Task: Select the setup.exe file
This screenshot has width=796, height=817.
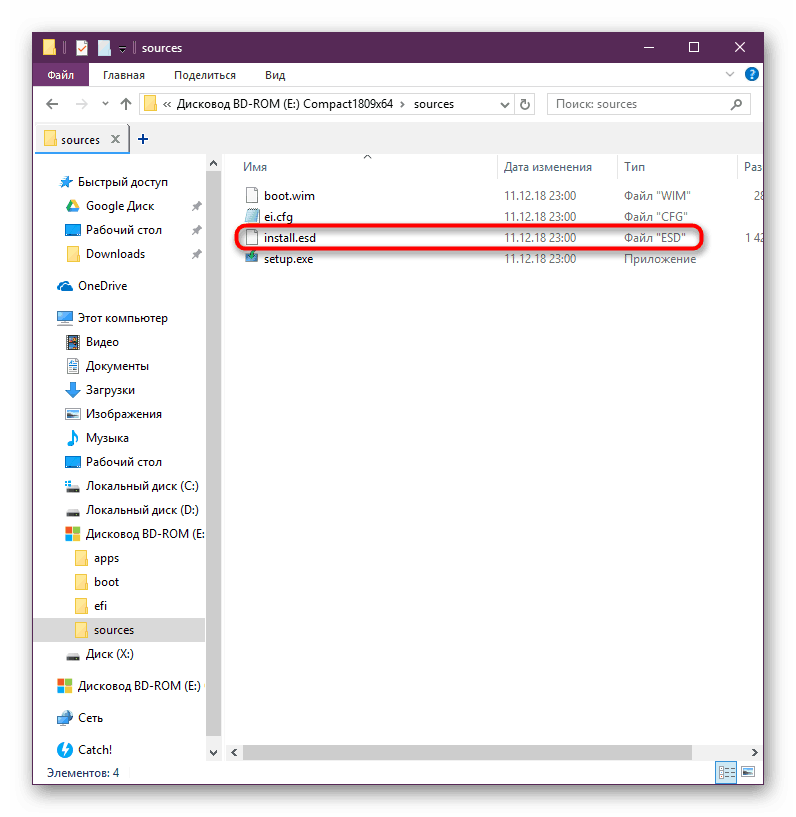Action: coord(288,259)
